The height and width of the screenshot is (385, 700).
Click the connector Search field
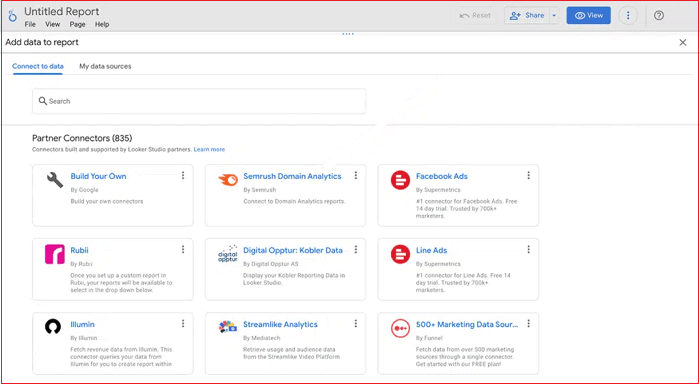pyautogui.click(x=199, y=101)
